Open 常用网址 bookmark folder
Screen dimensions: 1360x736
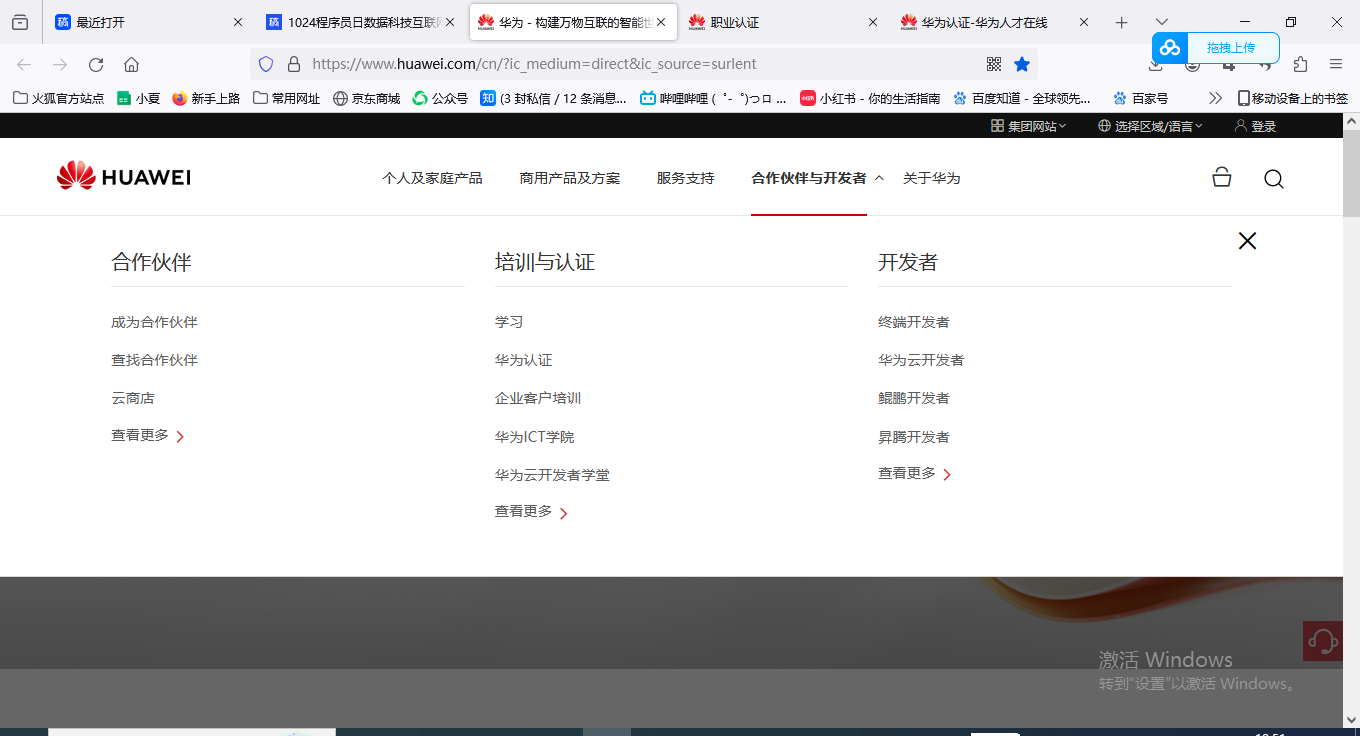(286, 98)
